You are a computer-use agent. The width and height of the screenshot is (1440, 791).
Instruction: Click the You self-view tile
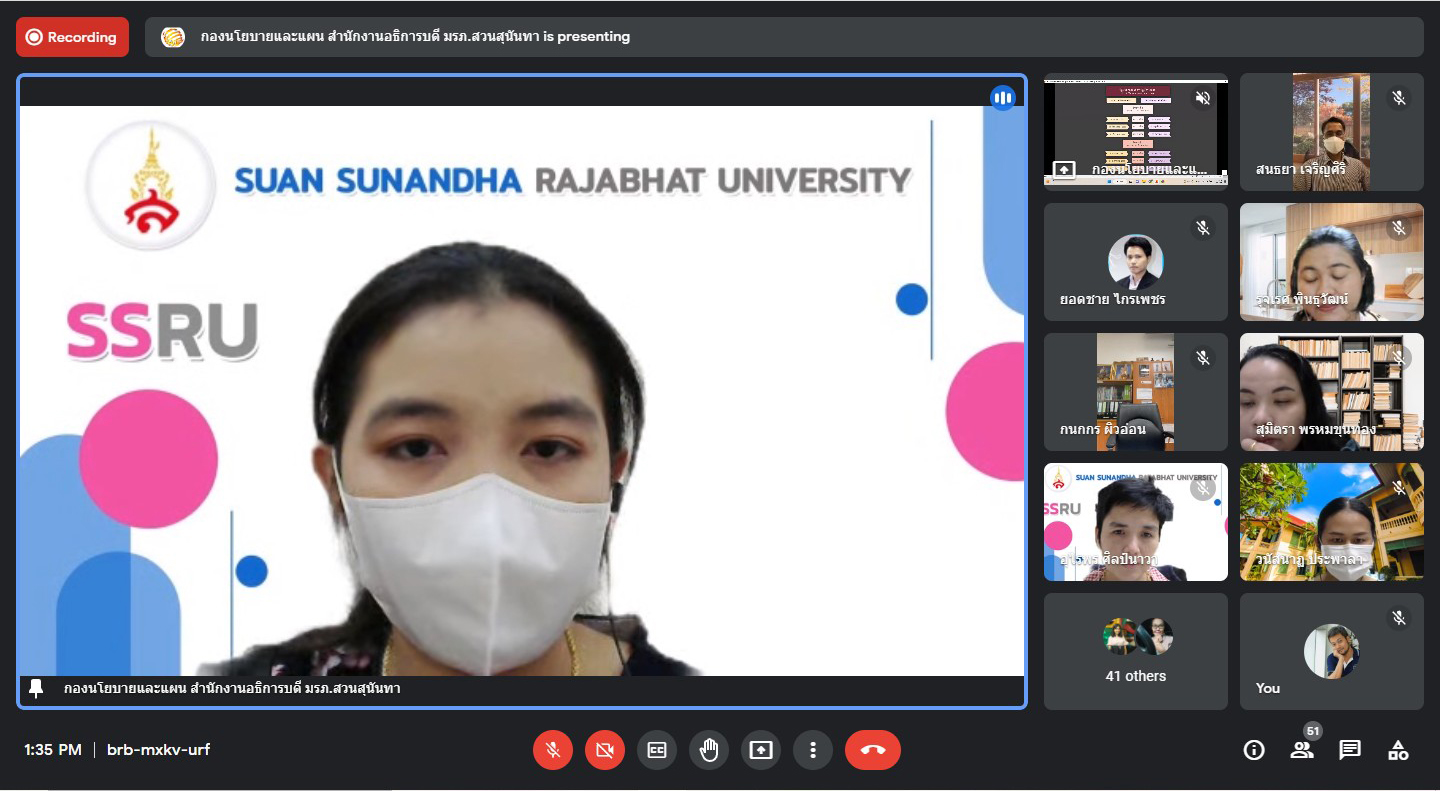point(1331,651)
